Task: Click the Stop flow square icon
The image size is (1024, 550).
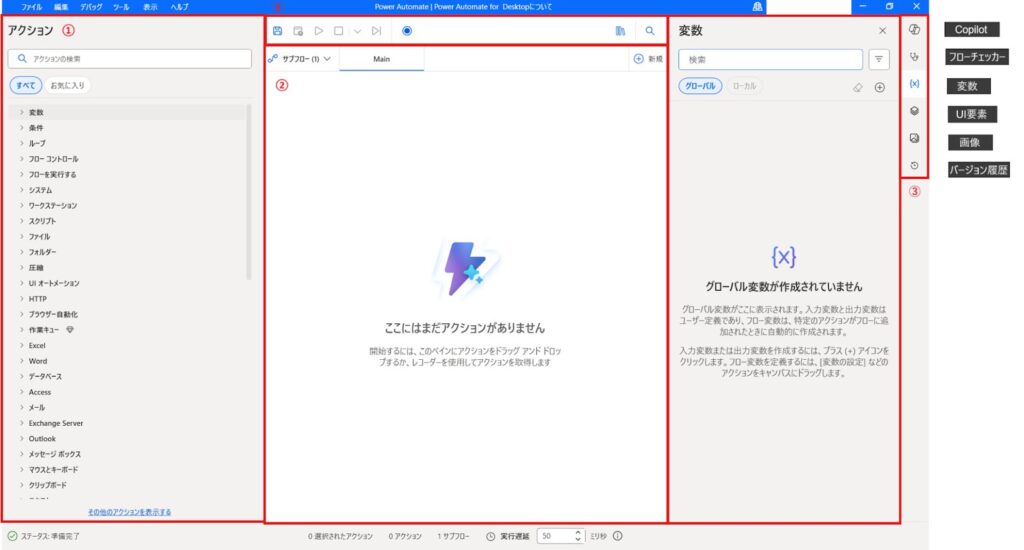Action: point(338,31)
